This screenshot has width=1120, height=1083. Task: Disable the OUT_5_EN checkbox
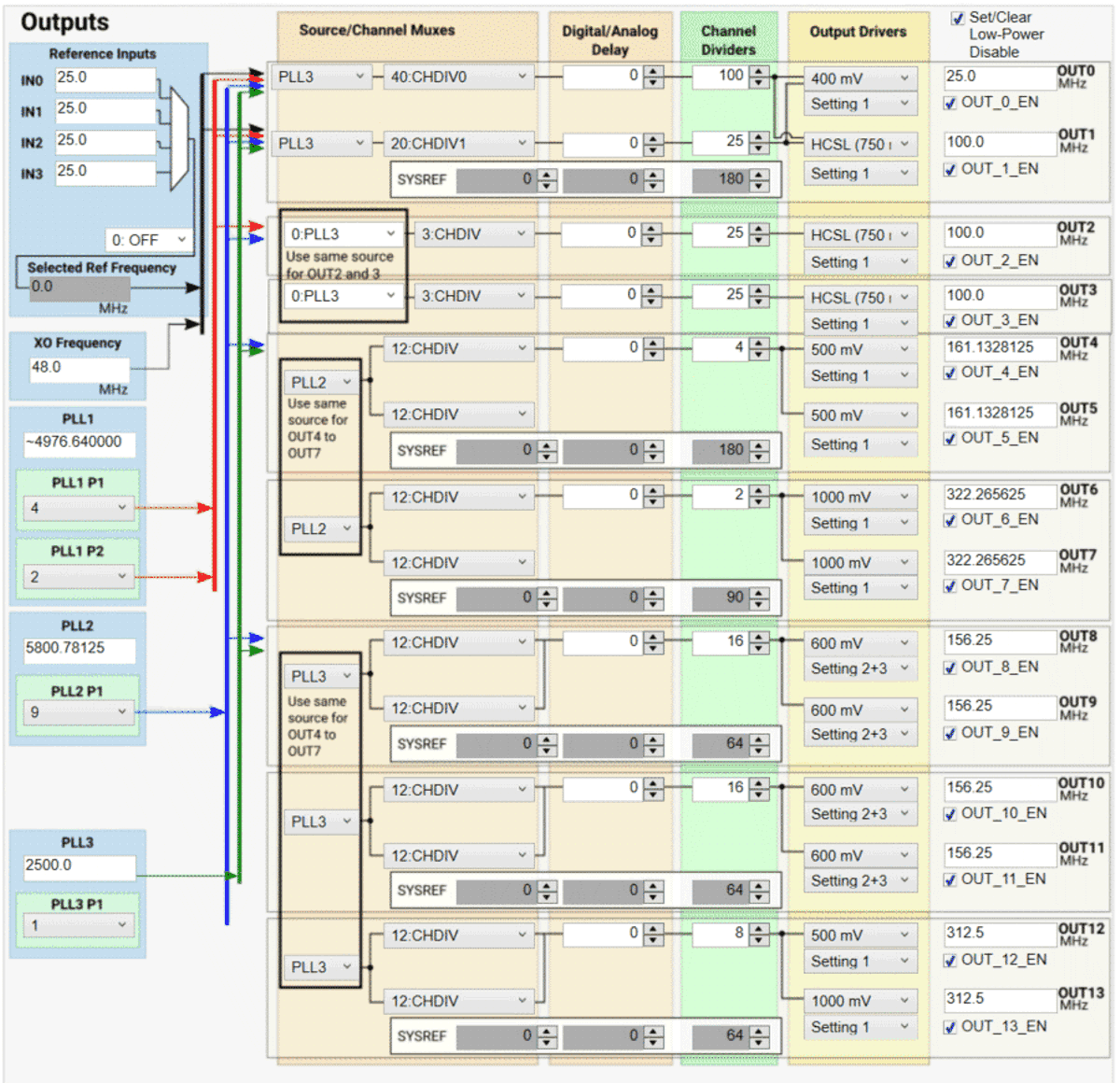(950, 438)
